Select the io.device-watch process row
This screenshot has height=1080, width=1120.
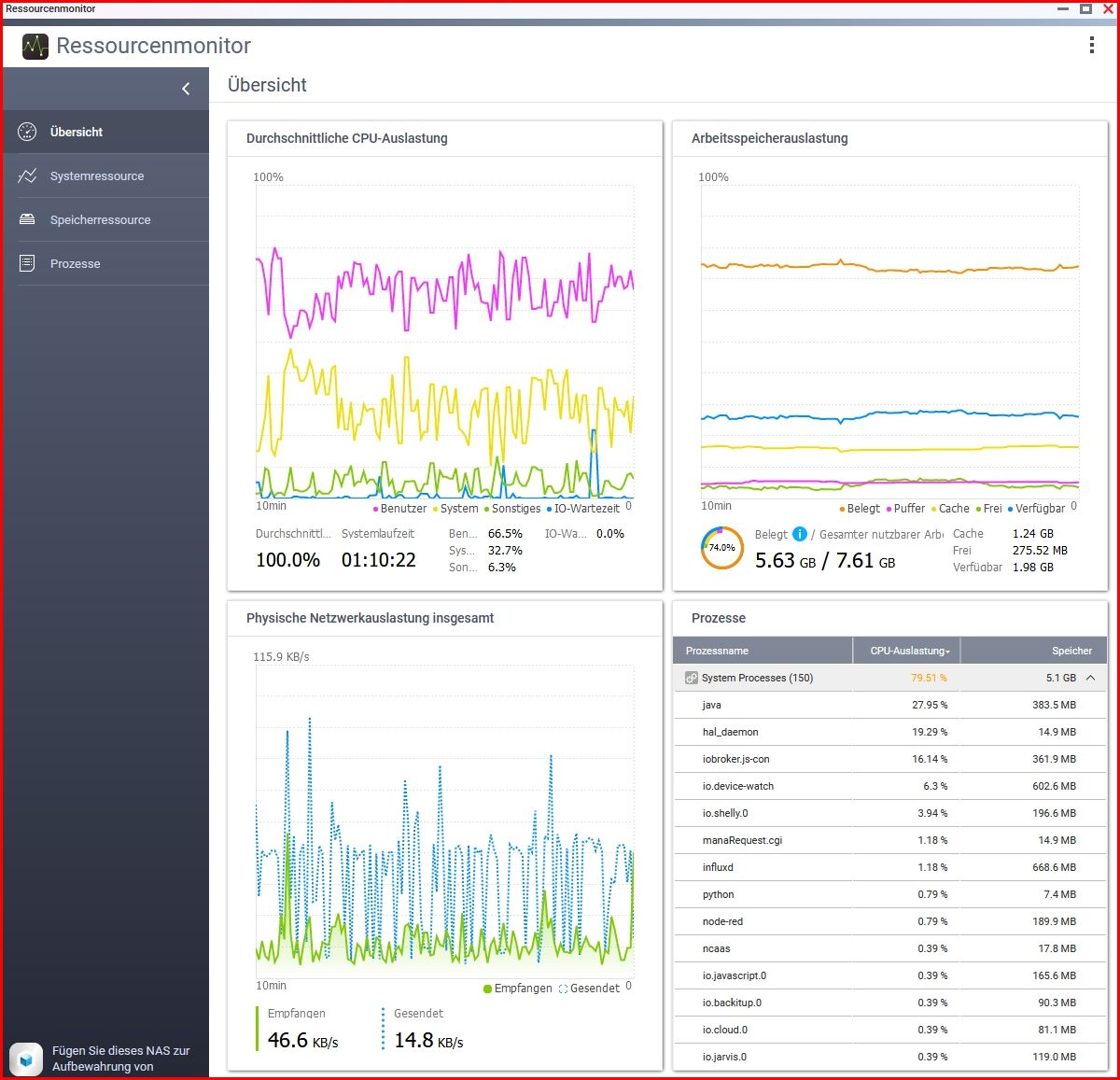[x=890, y=786]
